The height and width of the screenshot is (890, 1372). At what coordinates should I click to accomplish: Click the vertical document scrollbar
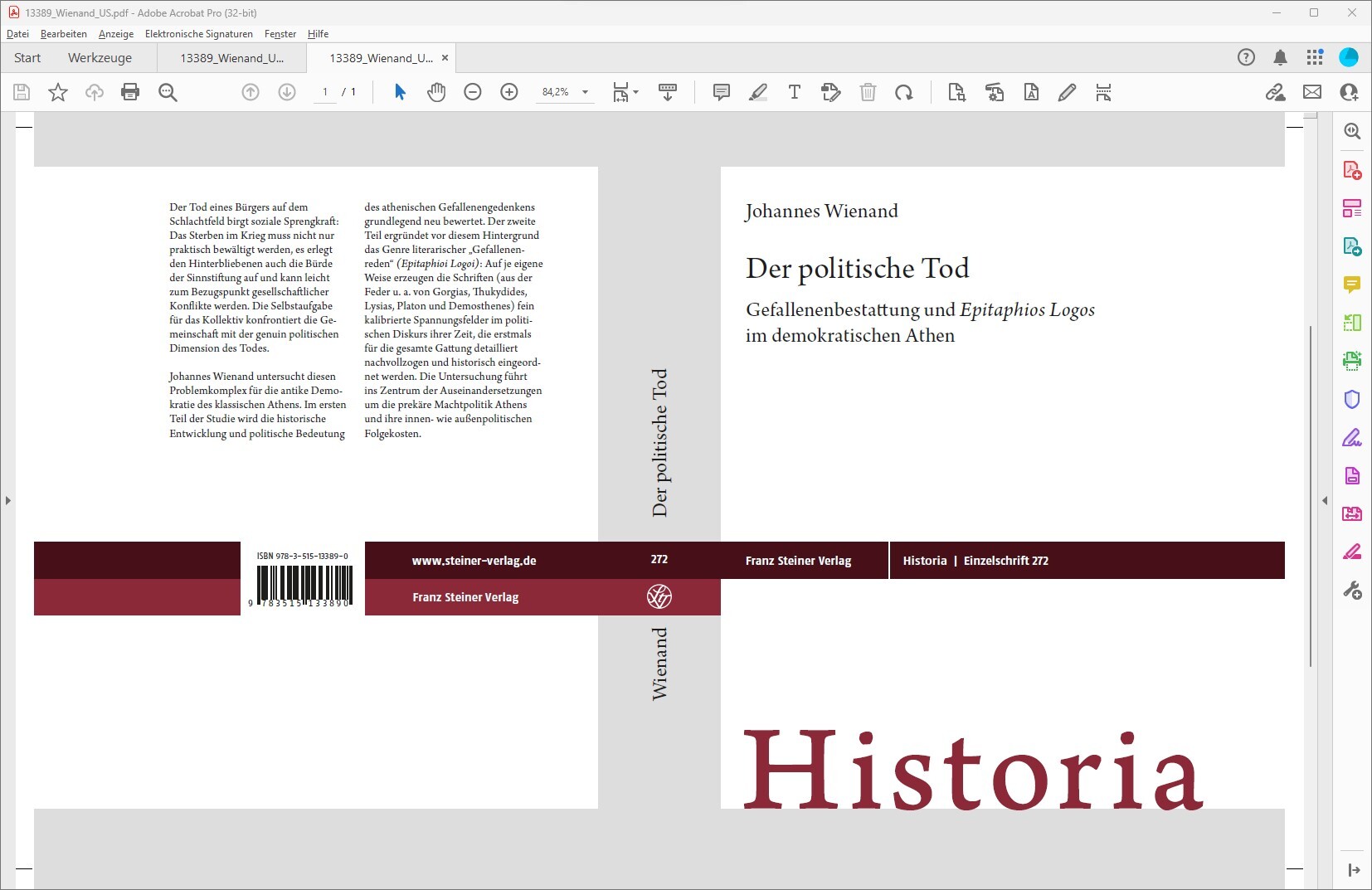pyautogui.click(x=1311, y=495)
